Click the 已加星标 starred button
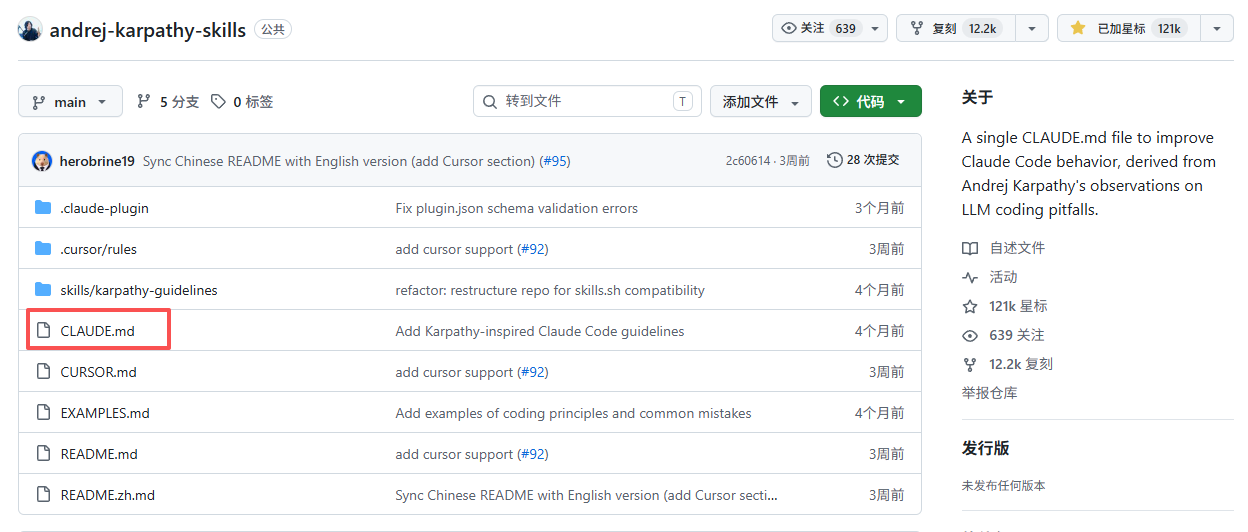Viewport: 1248px width, 532px height. point(1128,28)
